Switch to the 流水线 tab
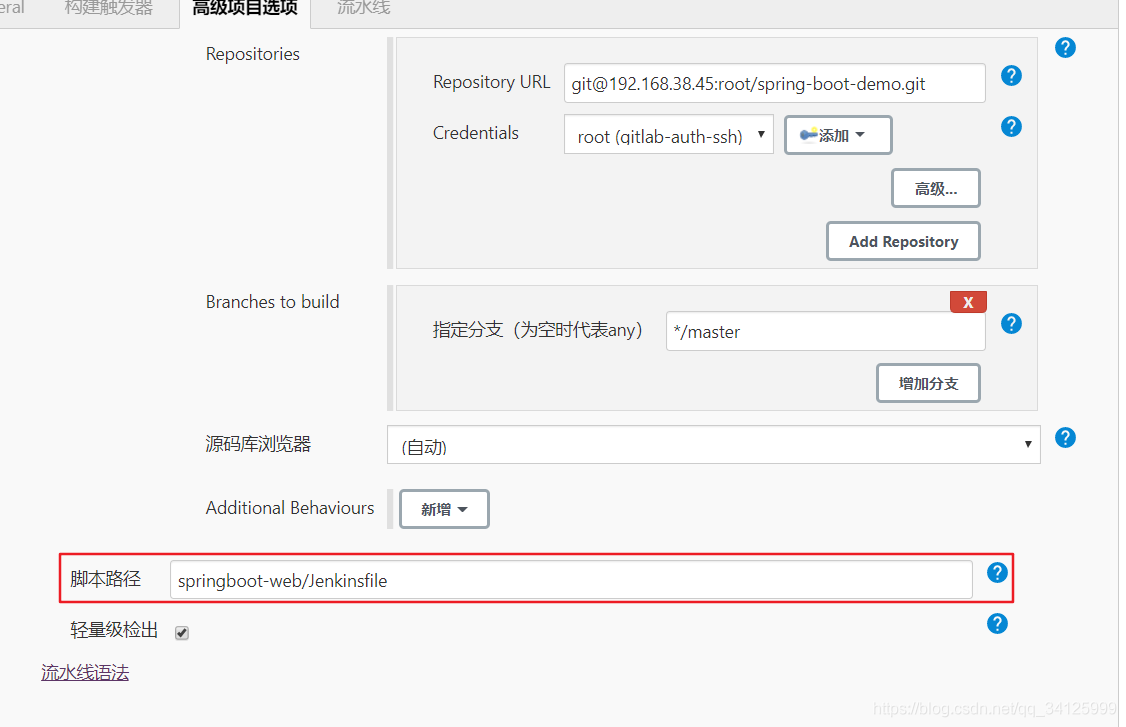 point(363,9)
